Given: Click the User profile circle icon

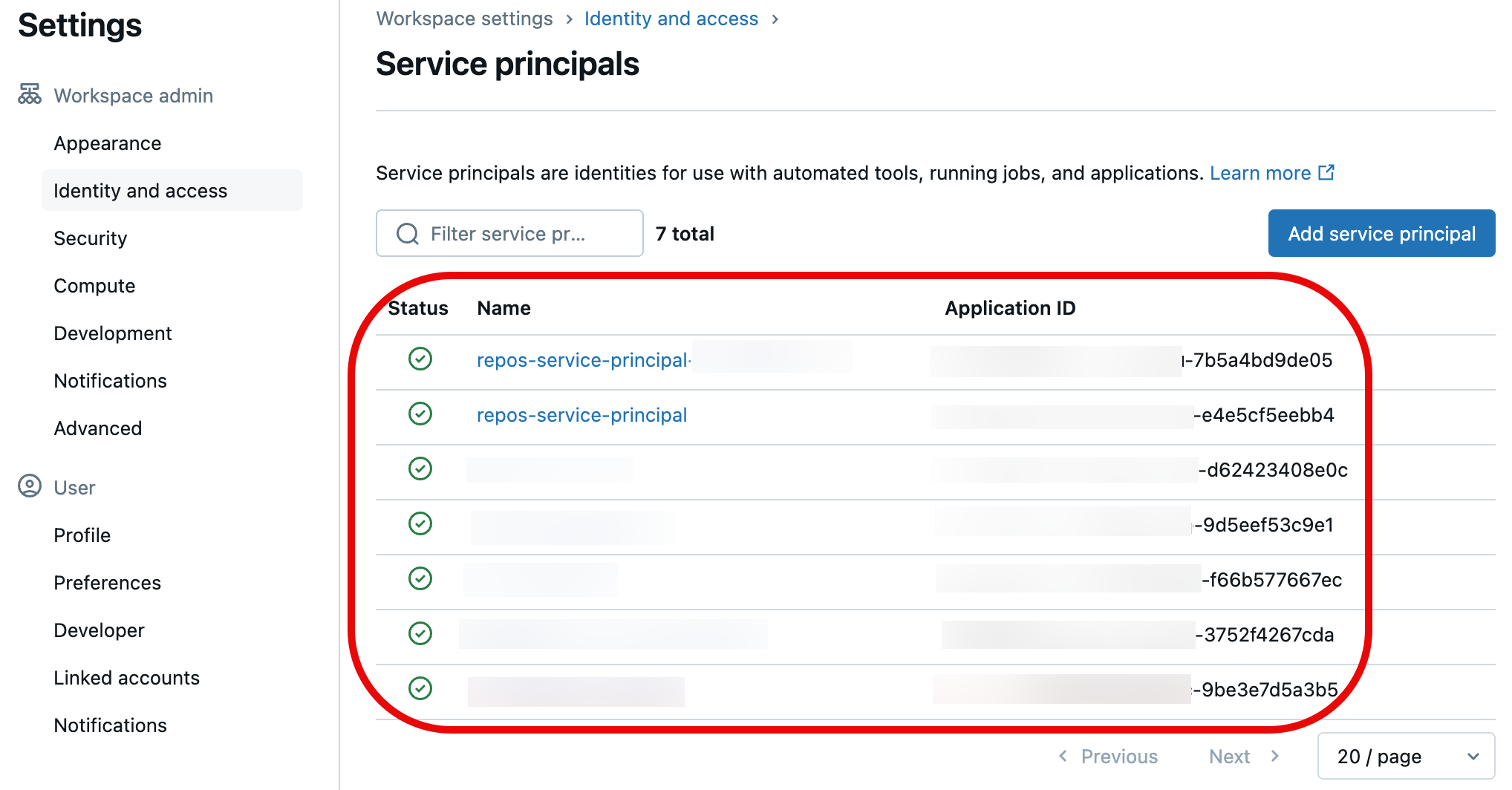Looking at the screenshot, I should 30,486.
